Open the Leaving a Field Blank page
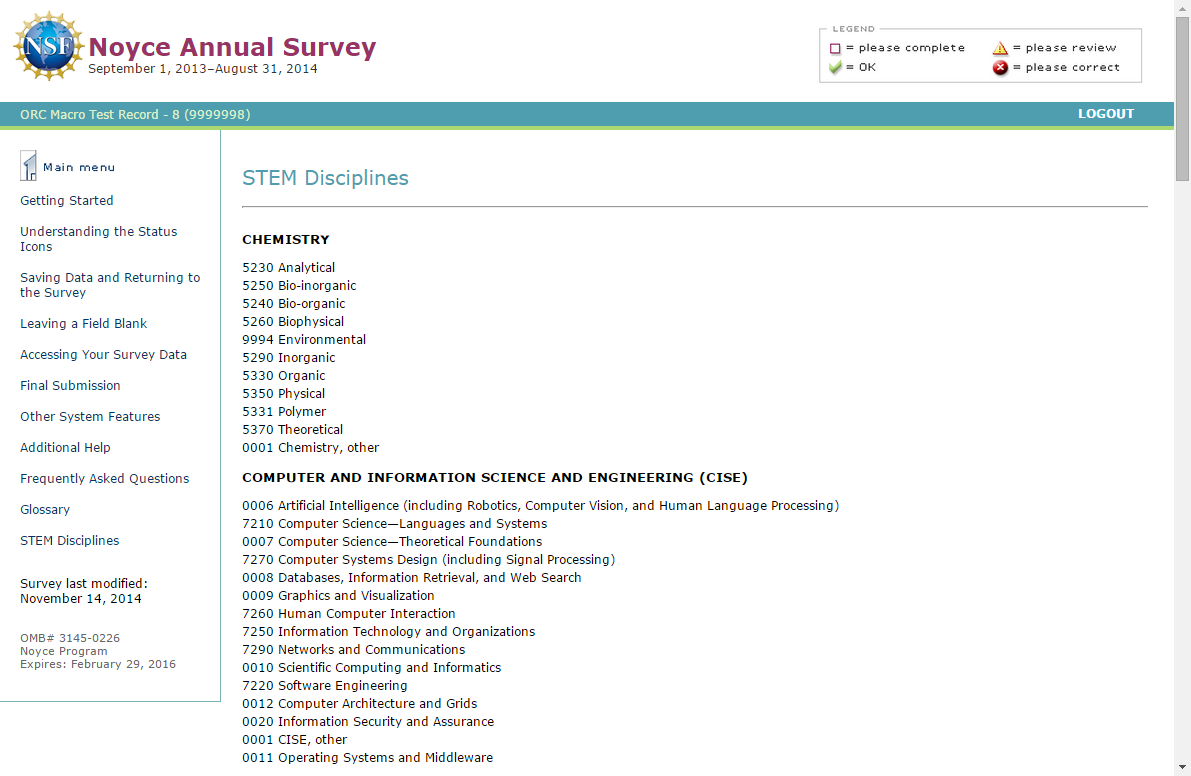The width and height of the screenshot is (1191, 776). tap(83, 324)
